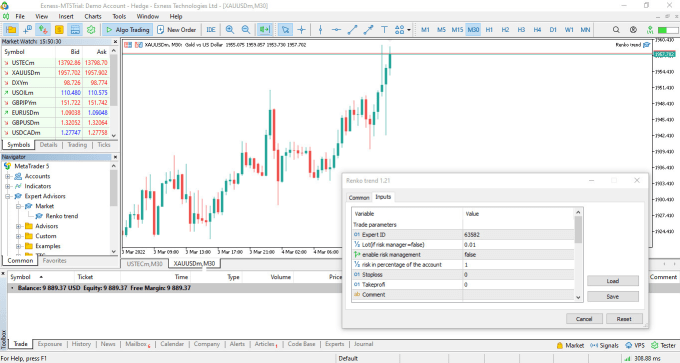The image size is (680, 363).
Task: Switch to the USTECm,M30 chart tab
Action: point(145,264)
